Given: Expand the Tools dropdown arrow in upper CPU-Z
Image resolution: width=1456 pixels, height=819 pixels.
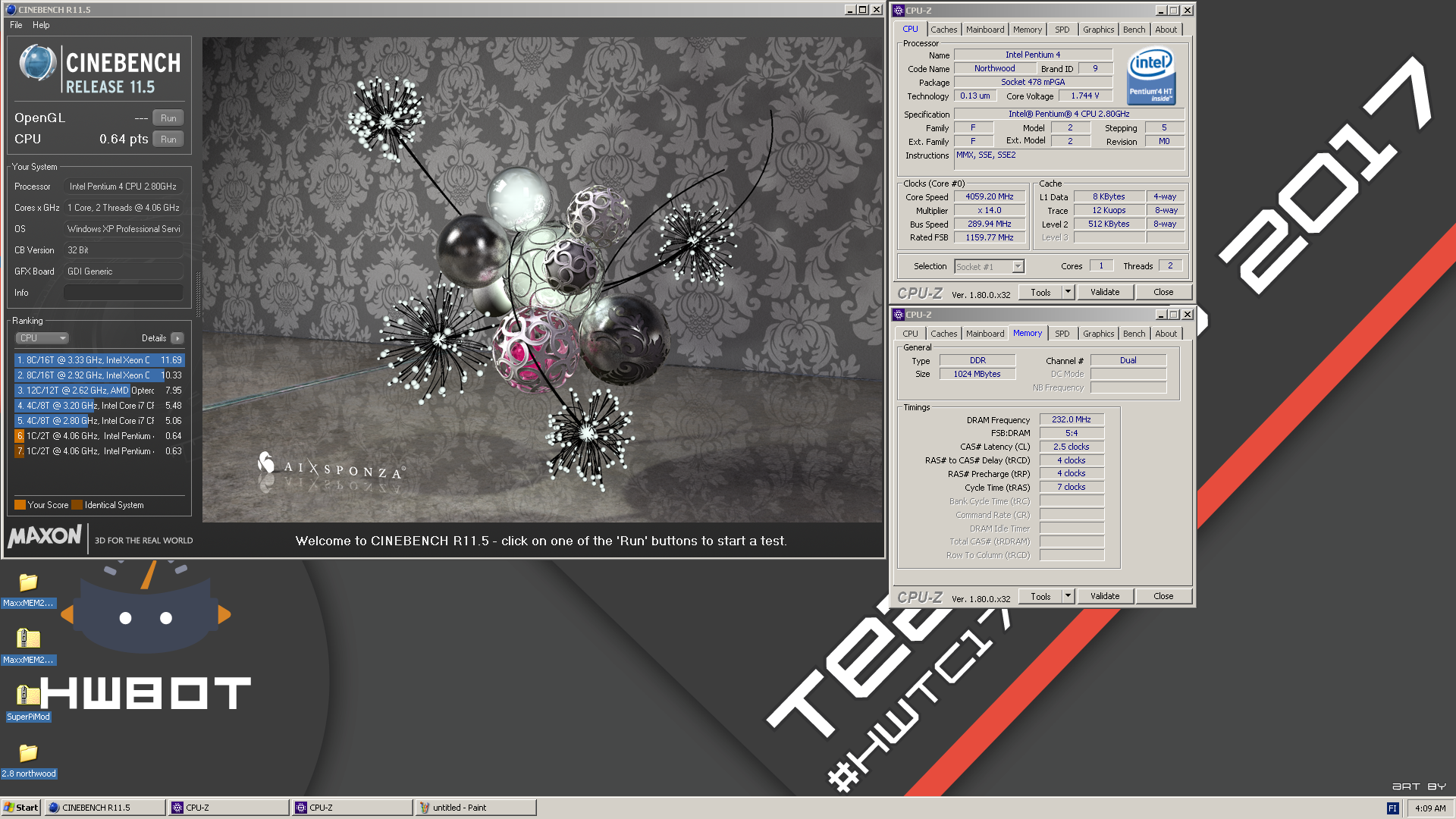Looking at the screenshot, I should pos(1068,292).
